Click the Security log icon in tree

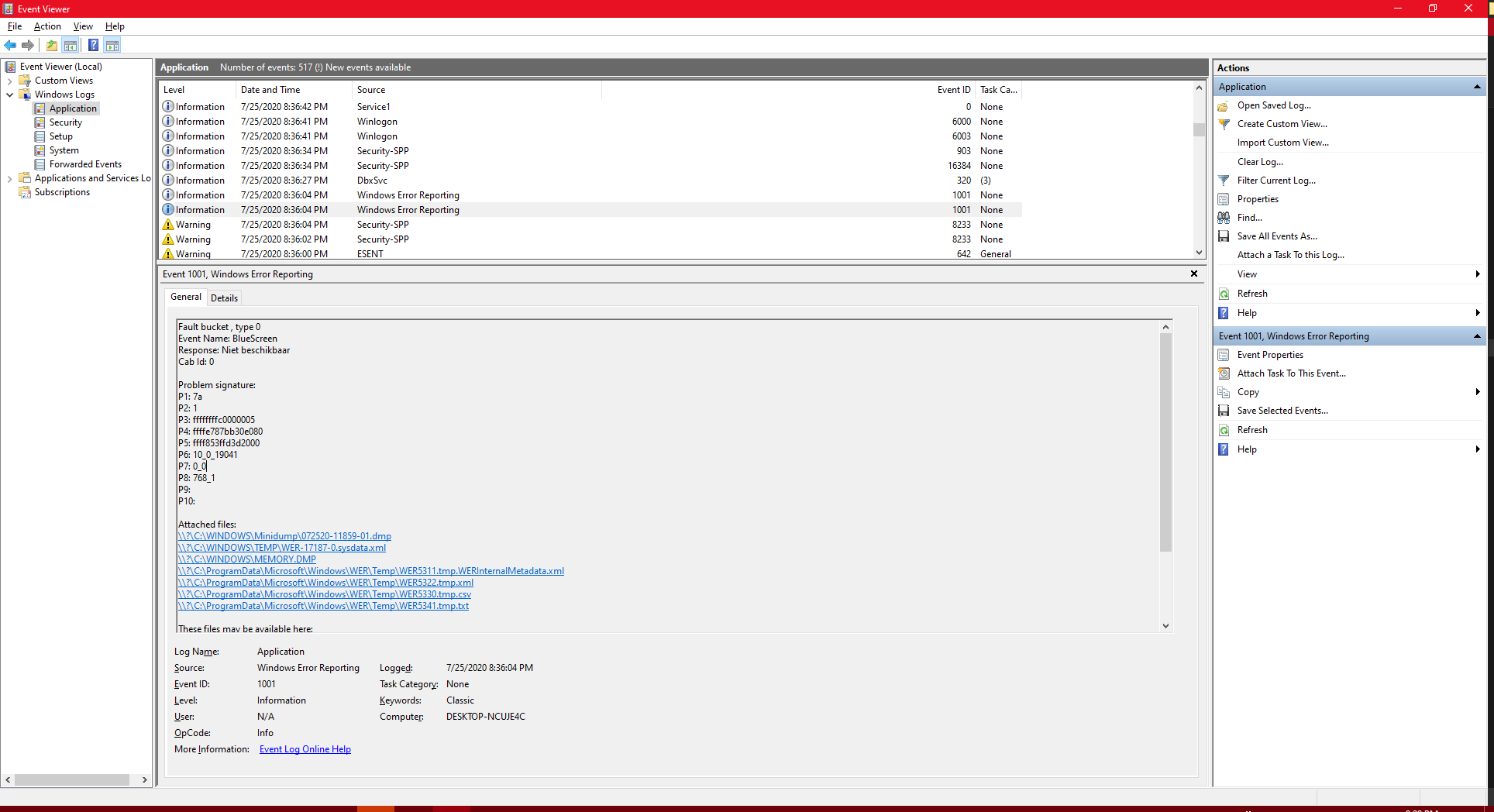pyautogui.click(x=40, y=122)
